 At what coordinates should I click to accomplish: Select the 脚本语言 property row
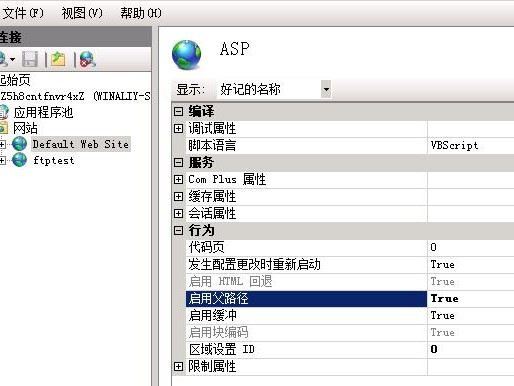pos(306,145)
